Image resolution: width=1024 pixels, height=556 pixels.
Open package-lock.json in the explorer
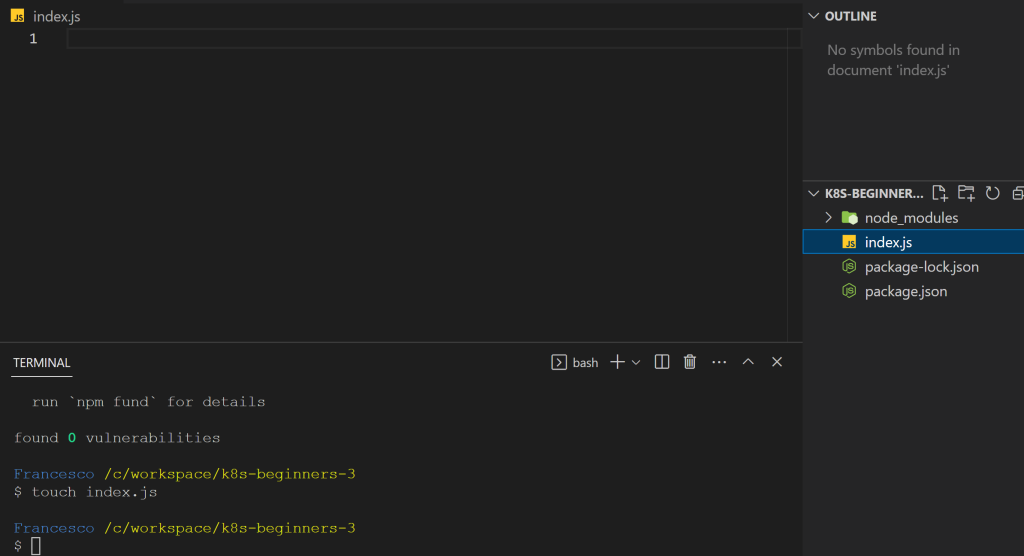pos(913,267)
